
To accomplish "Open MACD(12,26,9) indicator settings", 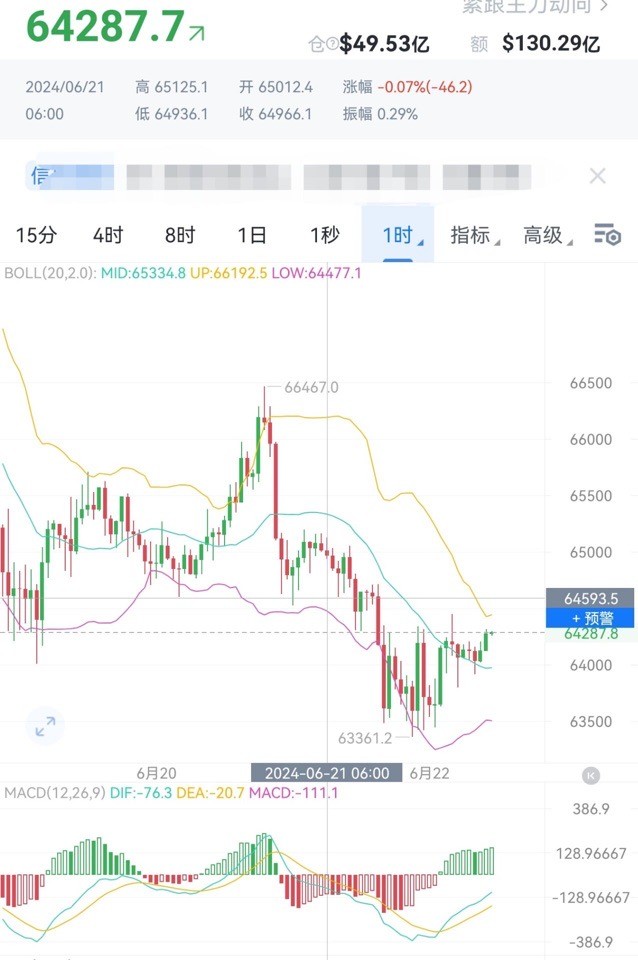I will point(55,793).
